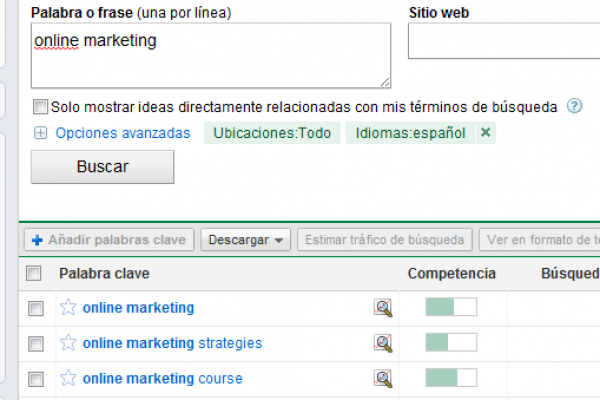Open the Ubicaciones:Todo filter
This screenshot has width=600, height=400.
(270, 133)
